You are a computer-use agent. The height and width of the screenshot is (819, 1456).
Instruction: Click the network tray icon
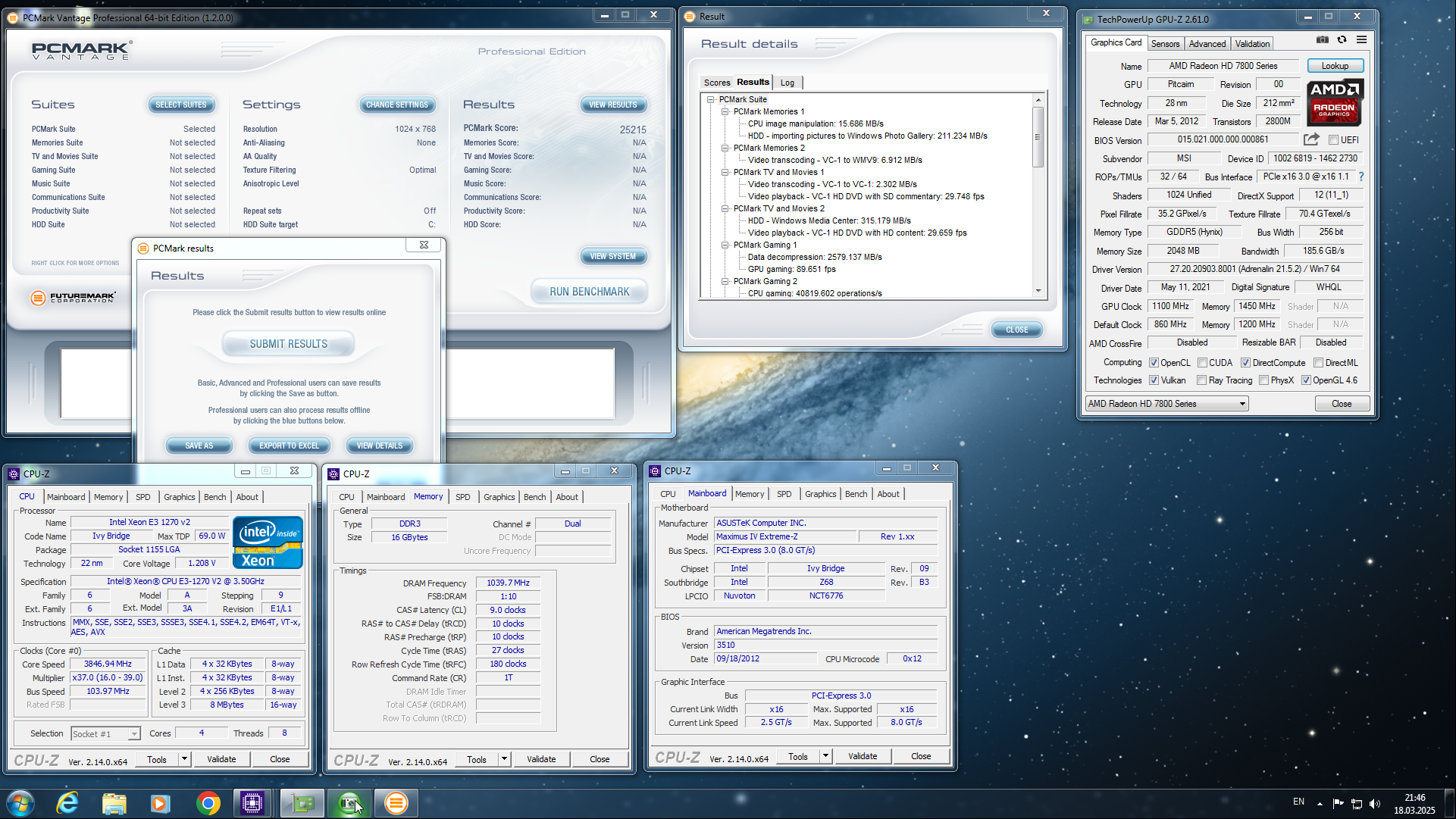[x=1357, y=803]
